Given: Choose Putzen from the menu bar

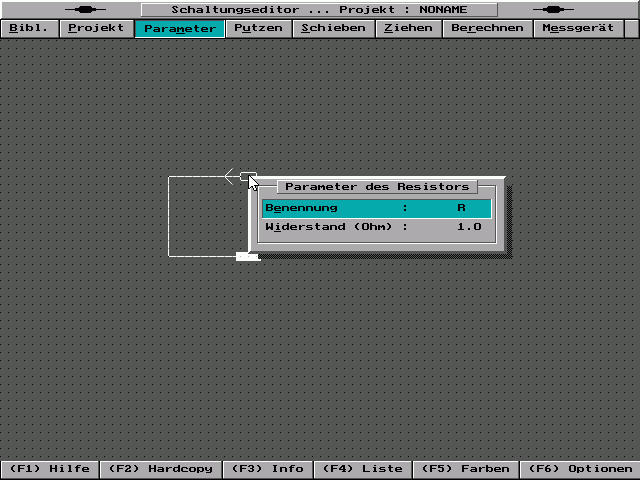Looking at the screenshot, I should pyautogui.click(x=258, y=28).
